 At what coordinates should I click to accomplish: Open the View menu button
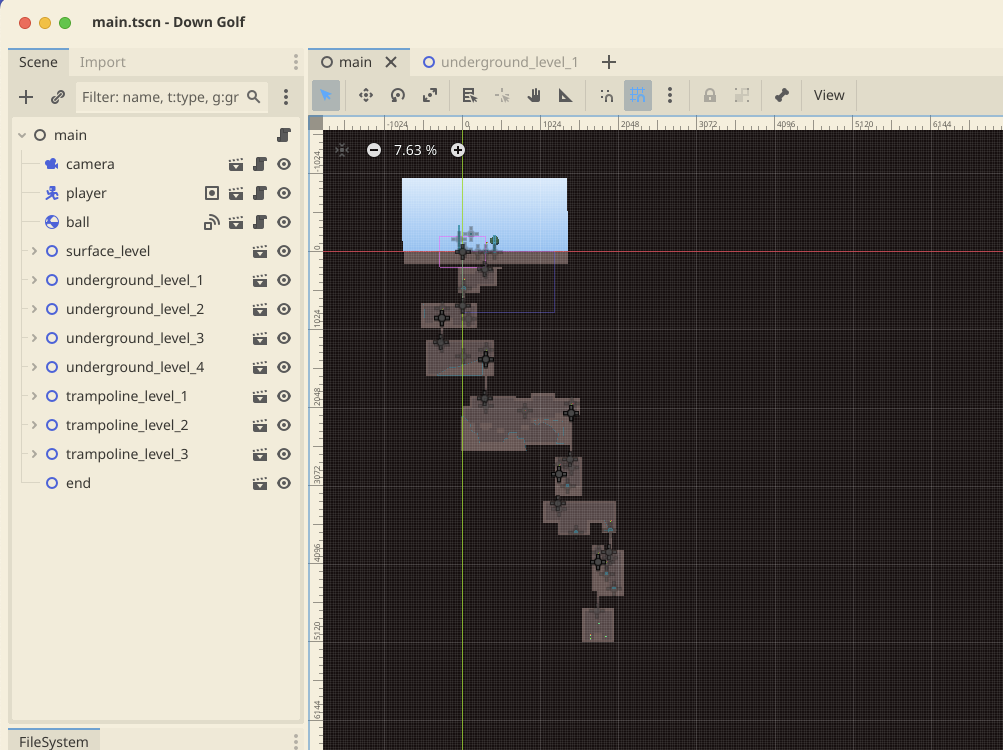[829, 95]
